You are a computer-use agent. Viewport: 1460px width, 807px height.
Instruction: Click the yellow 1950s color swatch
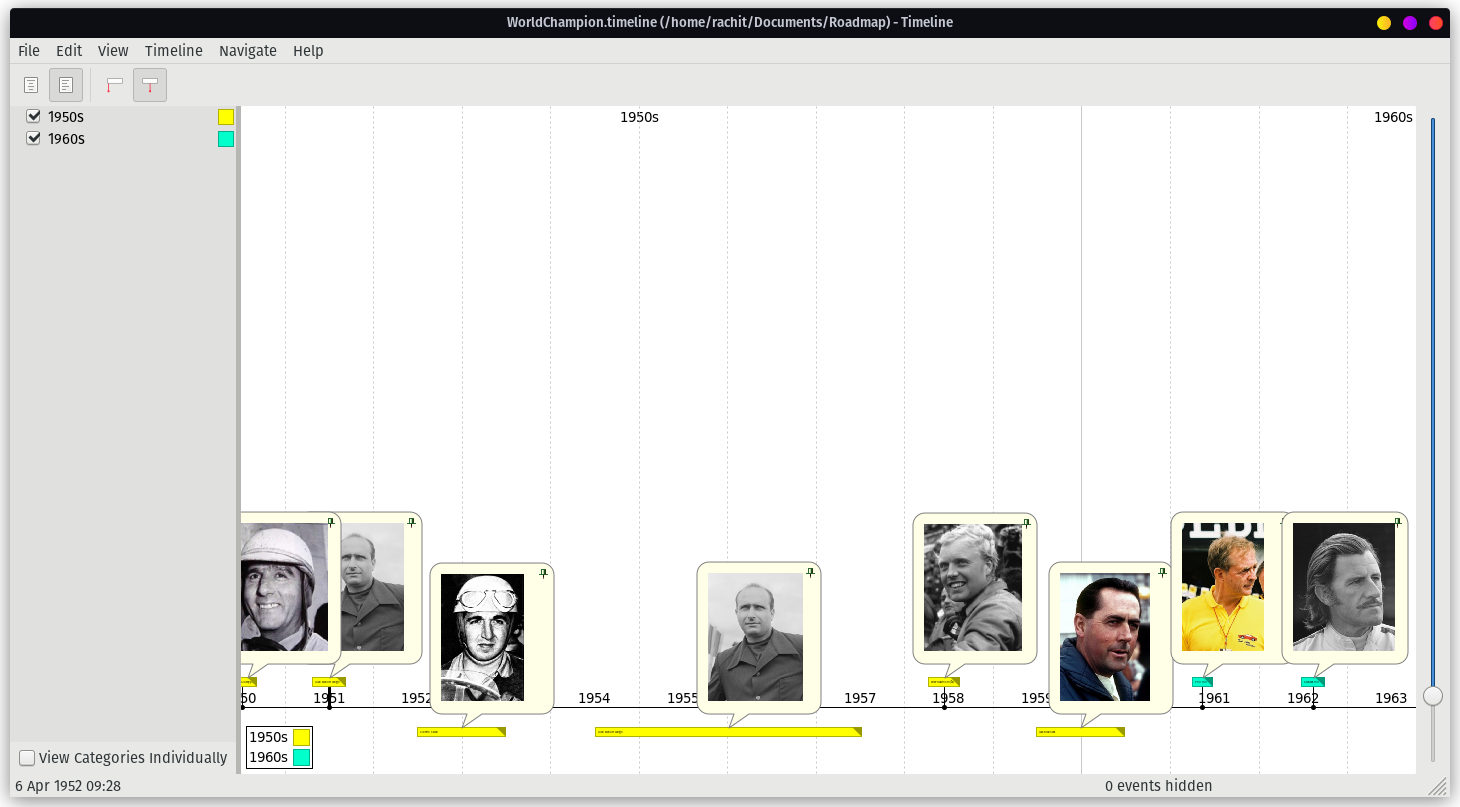225,116
